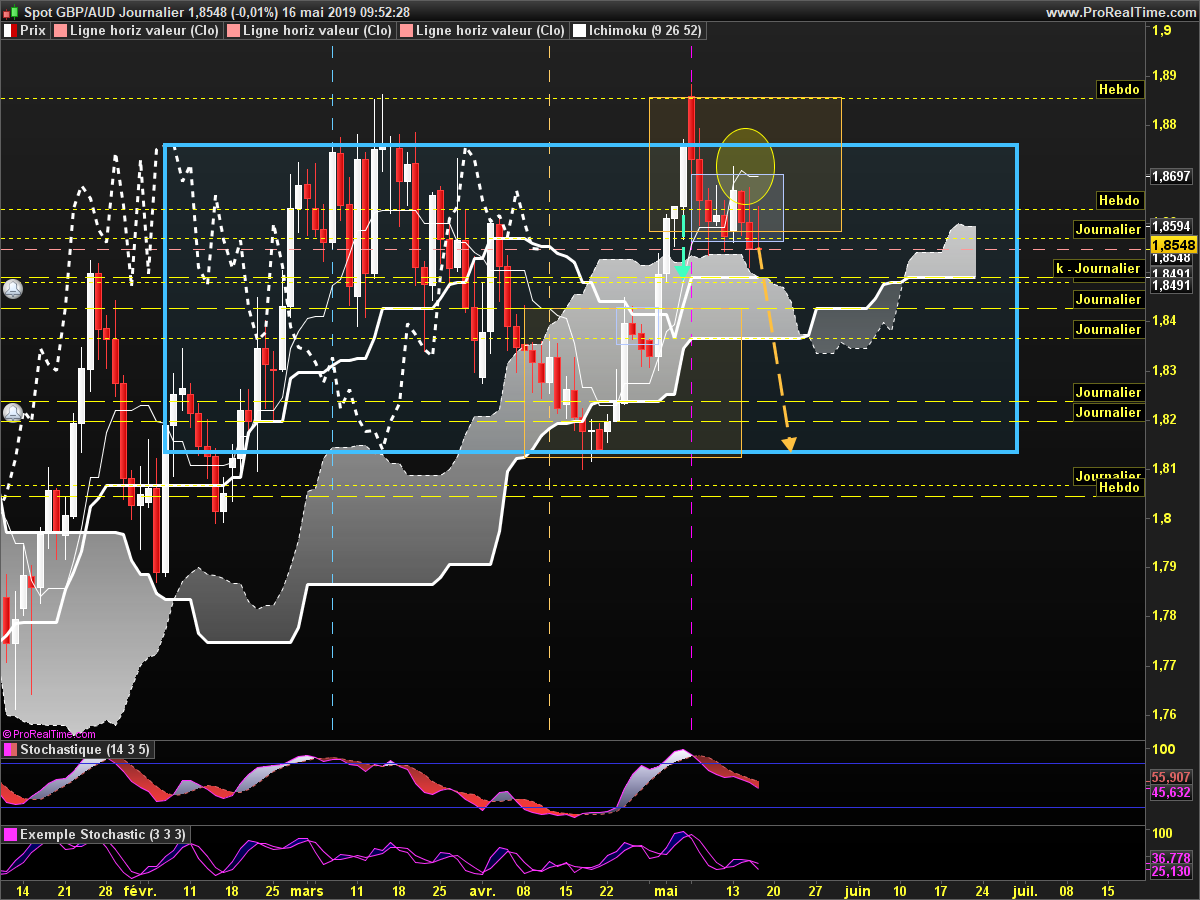Screen dimensions: 1200x900
Task: Click the white Ichimoku color swatch
Action: [x=579, y=31]
